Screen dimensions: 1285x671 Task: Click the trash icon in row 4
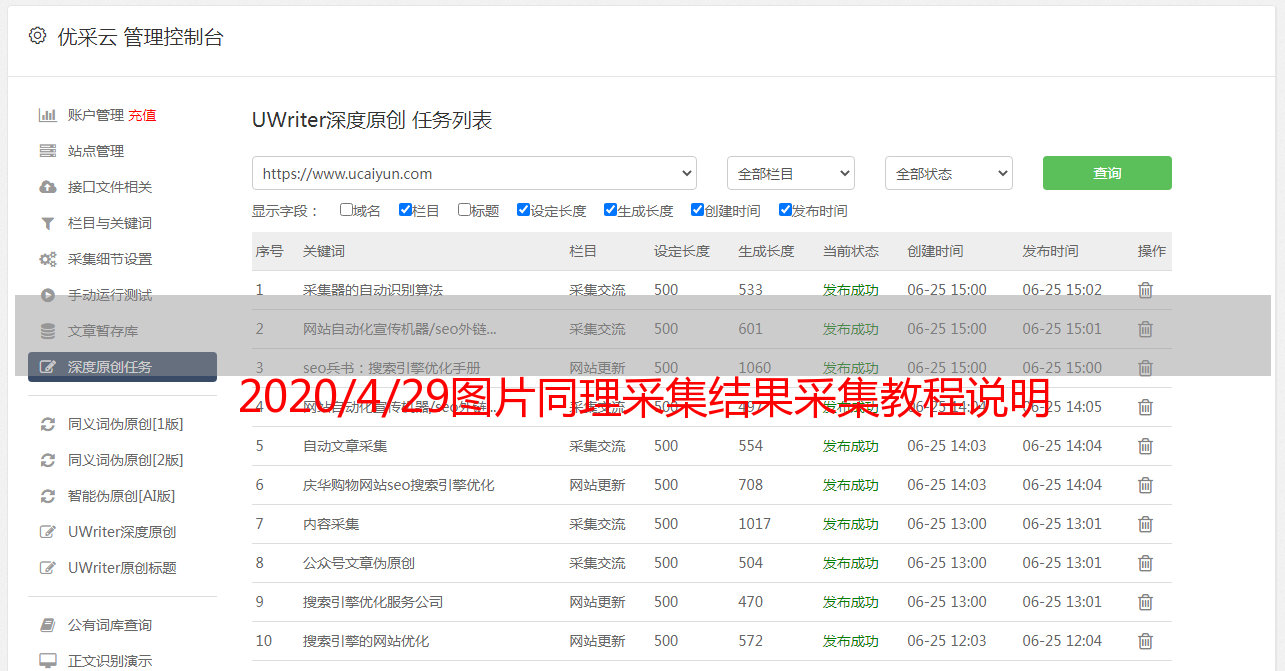click(1145, 407)
